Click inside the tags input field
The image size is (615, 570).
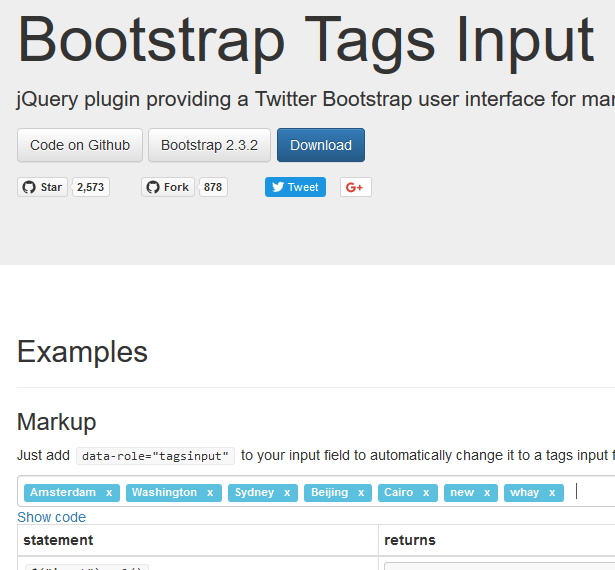[x=594, y=492]
